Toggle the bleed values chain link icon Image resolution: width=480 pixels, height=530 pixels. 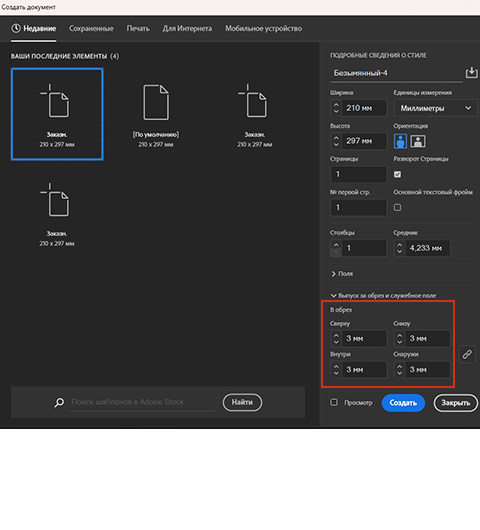point(467,354)
